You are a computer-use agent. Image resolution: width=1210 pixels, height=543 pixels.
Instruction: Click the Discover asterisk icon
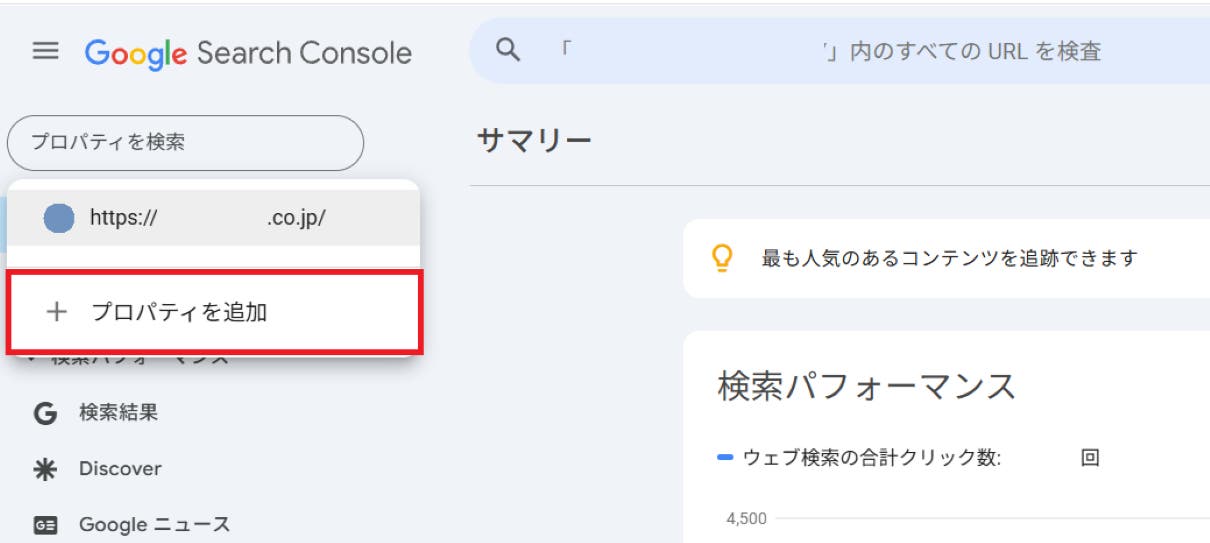[45, 469]
